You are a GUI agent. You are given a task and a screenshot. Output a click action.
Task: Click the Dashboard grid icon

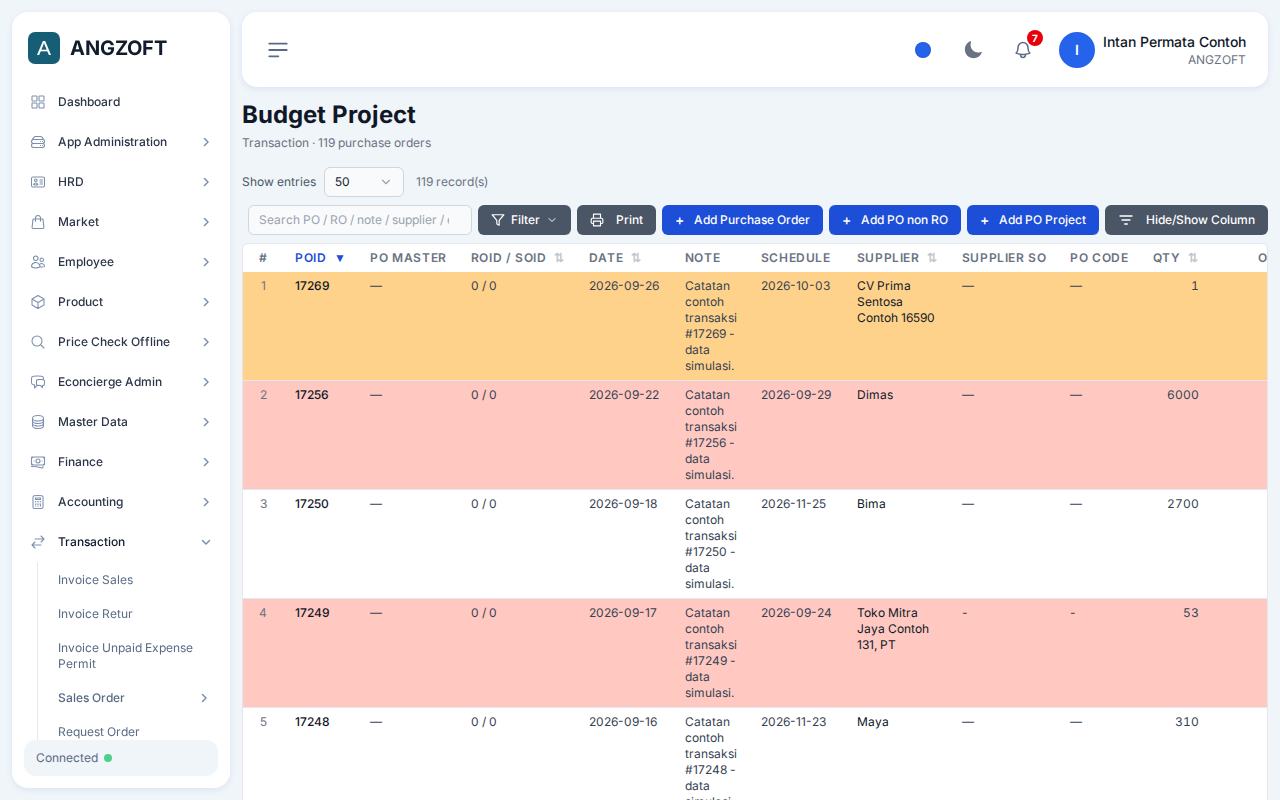(x=38, y=102)
